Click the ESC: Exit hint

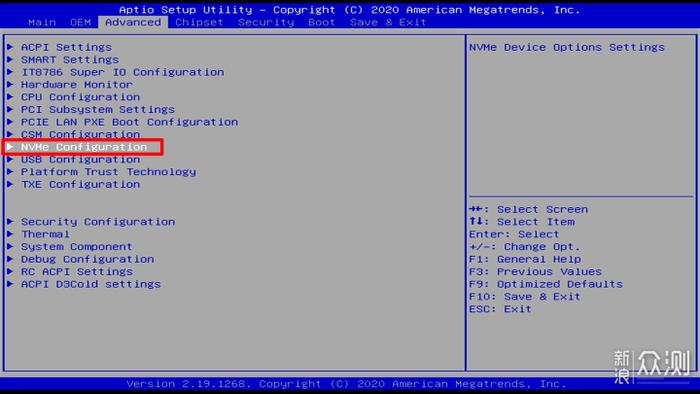[500, 309]
